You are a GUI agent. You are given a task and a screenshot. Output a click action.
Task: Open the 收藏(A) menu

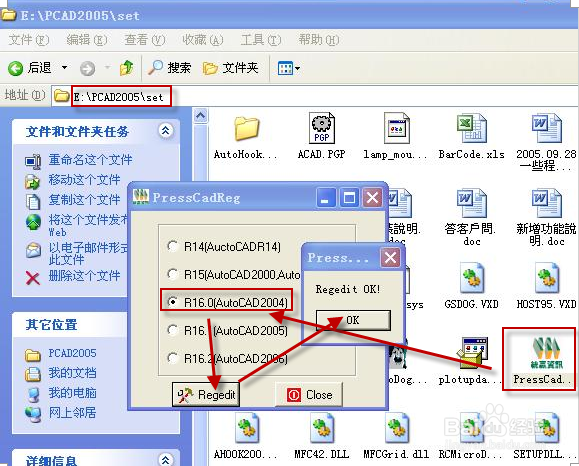coord(203,40)
